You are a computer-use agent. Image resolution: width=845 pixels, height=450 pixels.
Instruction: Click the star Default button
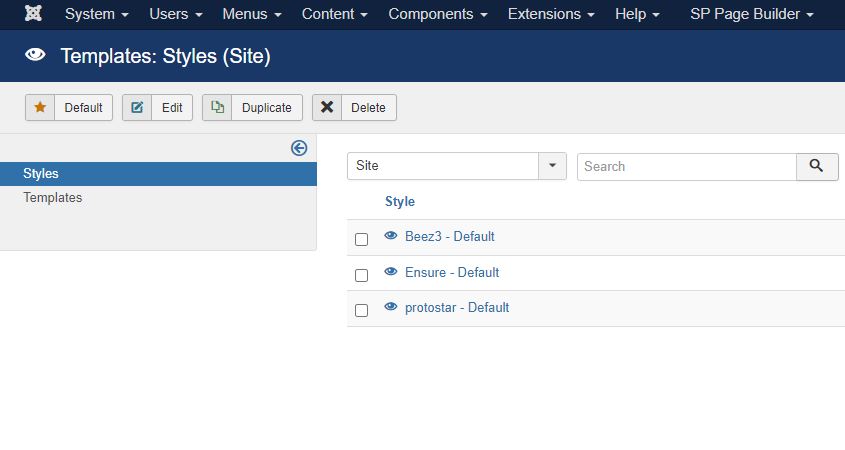tap(69, 108)
